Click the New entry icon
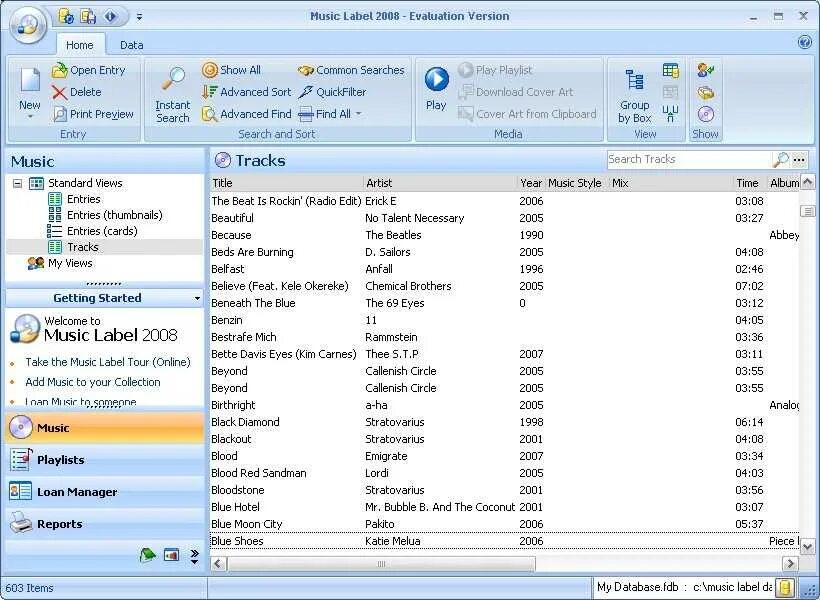 coord(30,81)
